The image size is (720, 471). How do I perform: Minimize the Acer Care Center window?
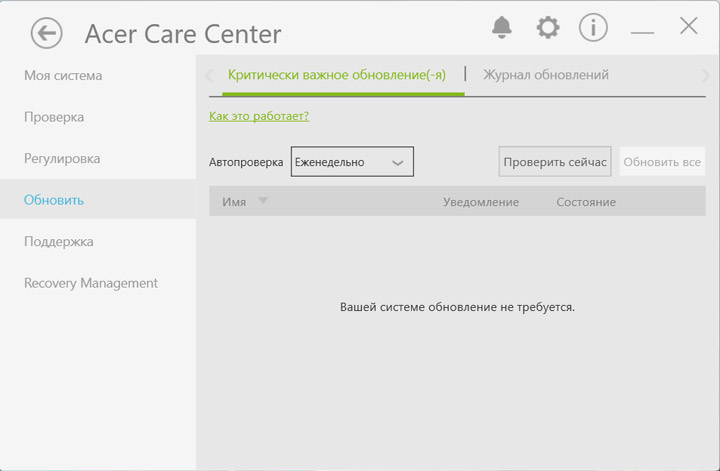coord(642,32)
